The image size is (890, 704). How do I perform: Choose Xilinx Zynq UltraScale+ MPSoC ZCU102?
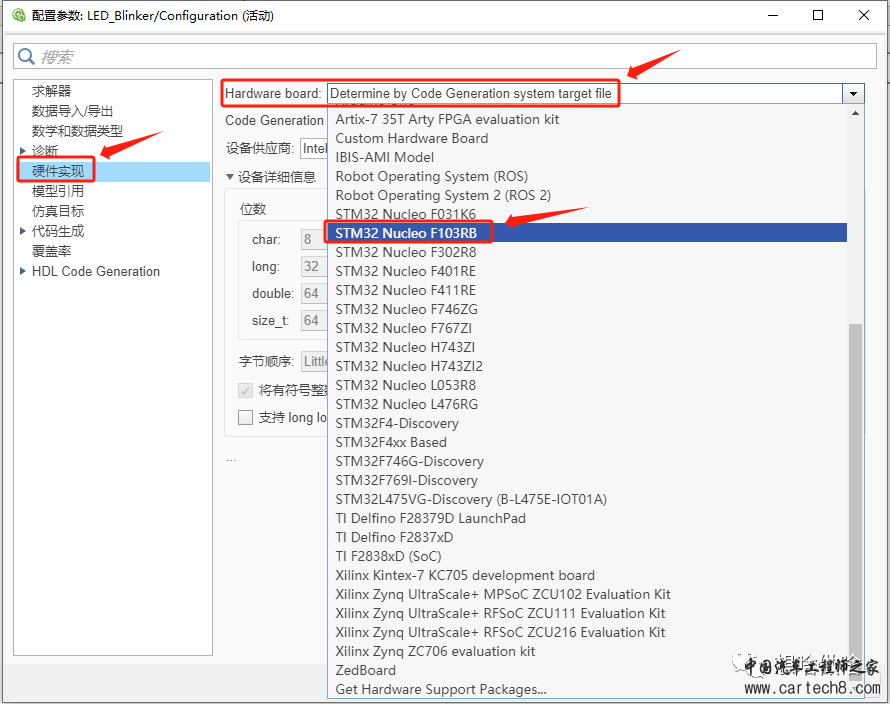[x=587, y=594]
